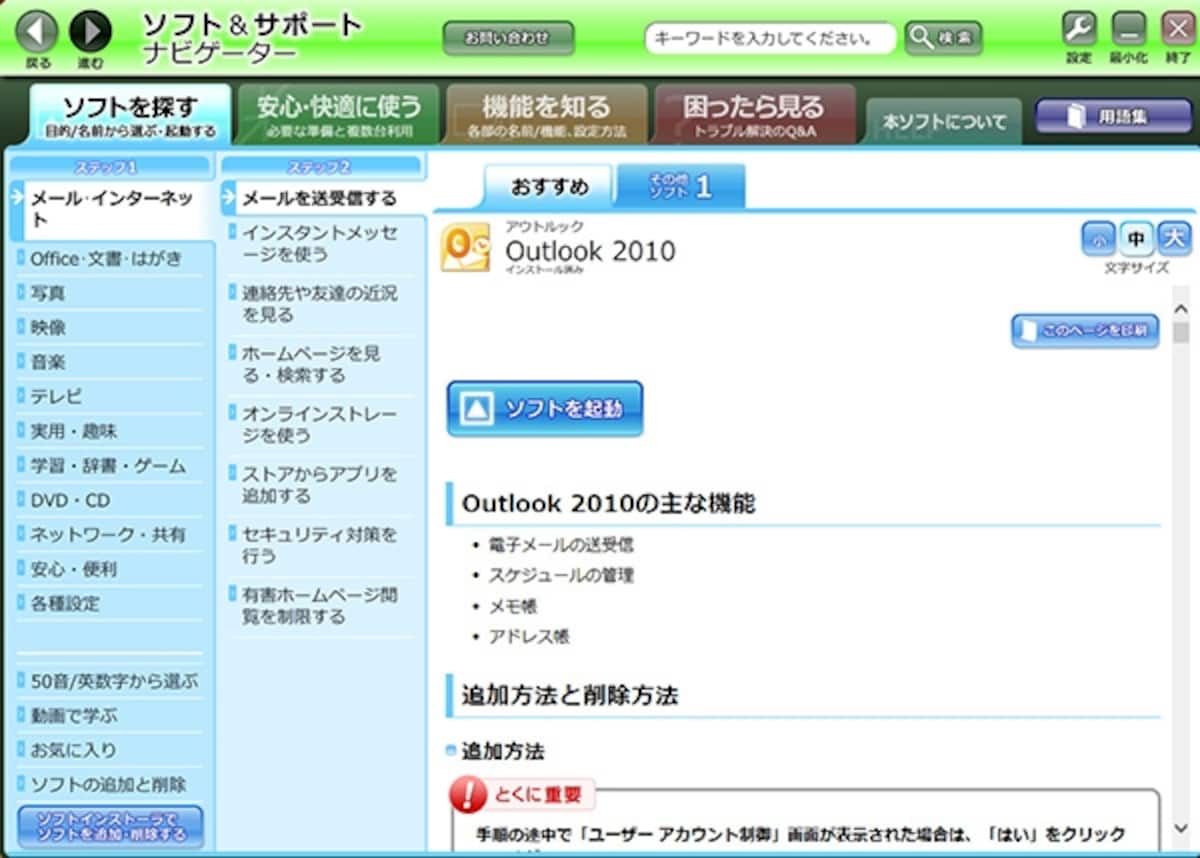Print this page with このページを印刷
This screenshot has width=1200, height=858.
1085,331
